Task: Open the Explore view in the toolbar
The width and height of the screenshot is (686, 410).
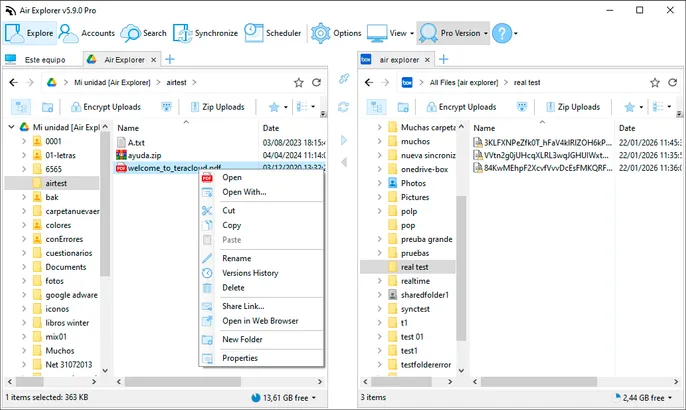Action: tap(30, 33)
